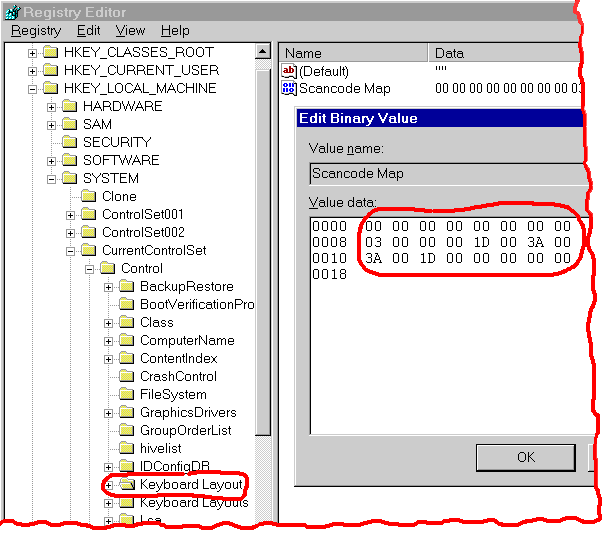Expand BackupRestore key
This screenshot has width=608, height=533.
point(108,287)
